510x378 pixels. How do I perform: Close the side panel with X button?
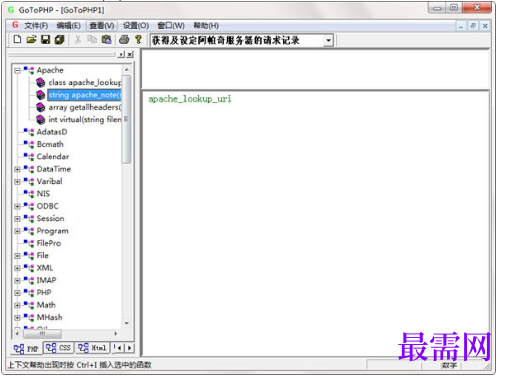[130, 54]
